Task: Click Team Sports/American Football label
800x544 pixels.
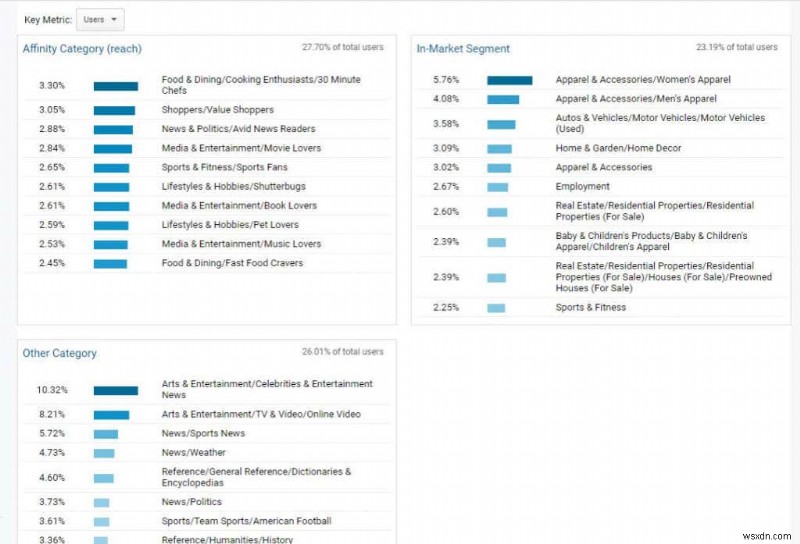Action: (x=246, y=521)
